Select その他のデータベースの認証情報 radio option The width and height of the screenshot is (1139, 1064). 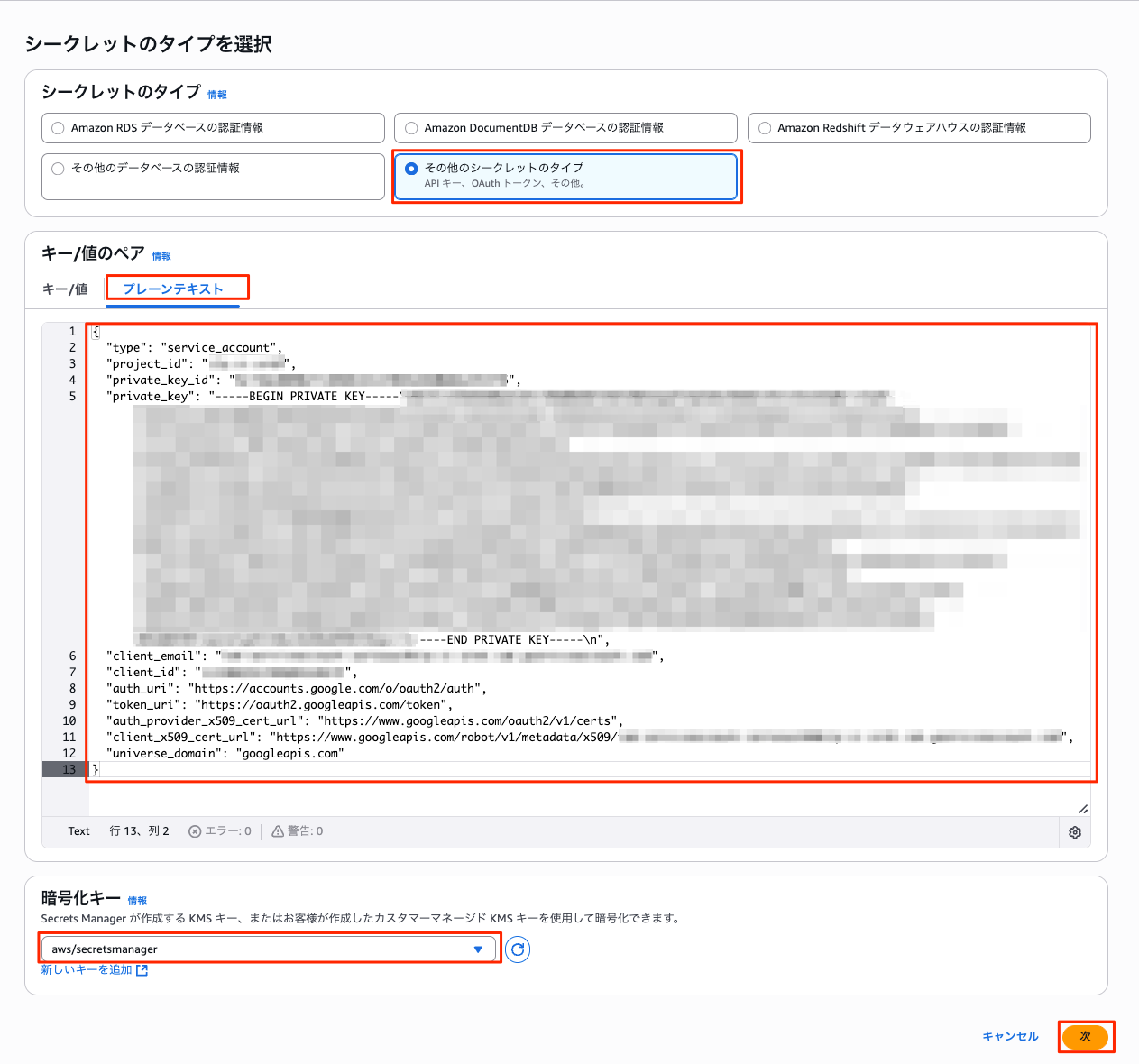pyautogui.click(x=59, y=169)
